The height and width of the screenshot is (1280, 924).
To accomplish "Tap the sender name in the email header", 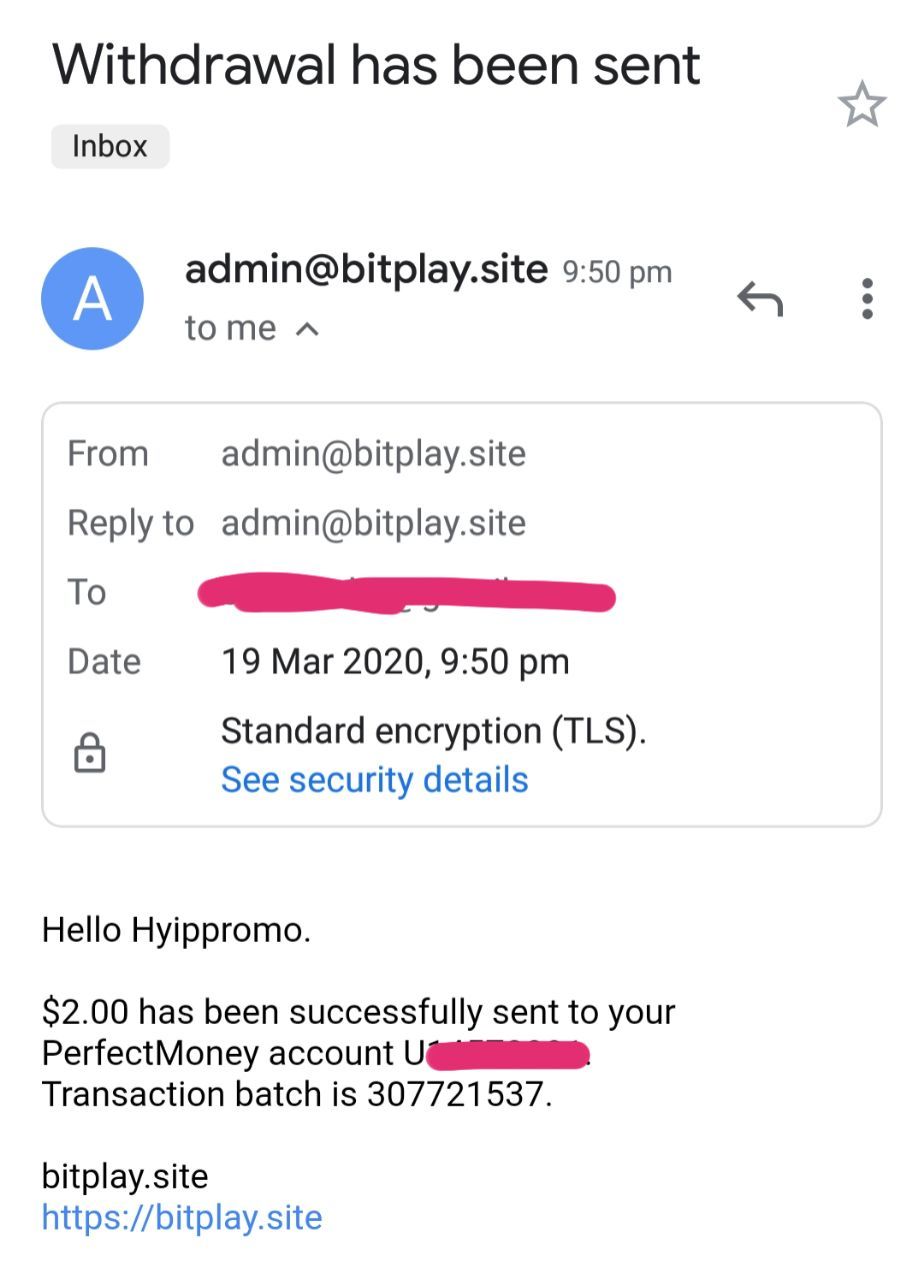I will [366, 269].
